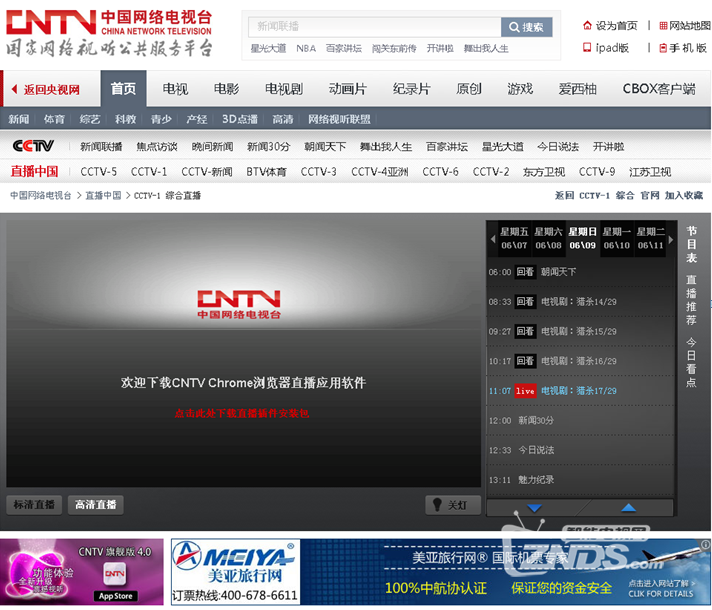712x610 pixels.
Task: Click 返回 CCTV-1 综合 官网 link
Action: click(x=607, y=196)
